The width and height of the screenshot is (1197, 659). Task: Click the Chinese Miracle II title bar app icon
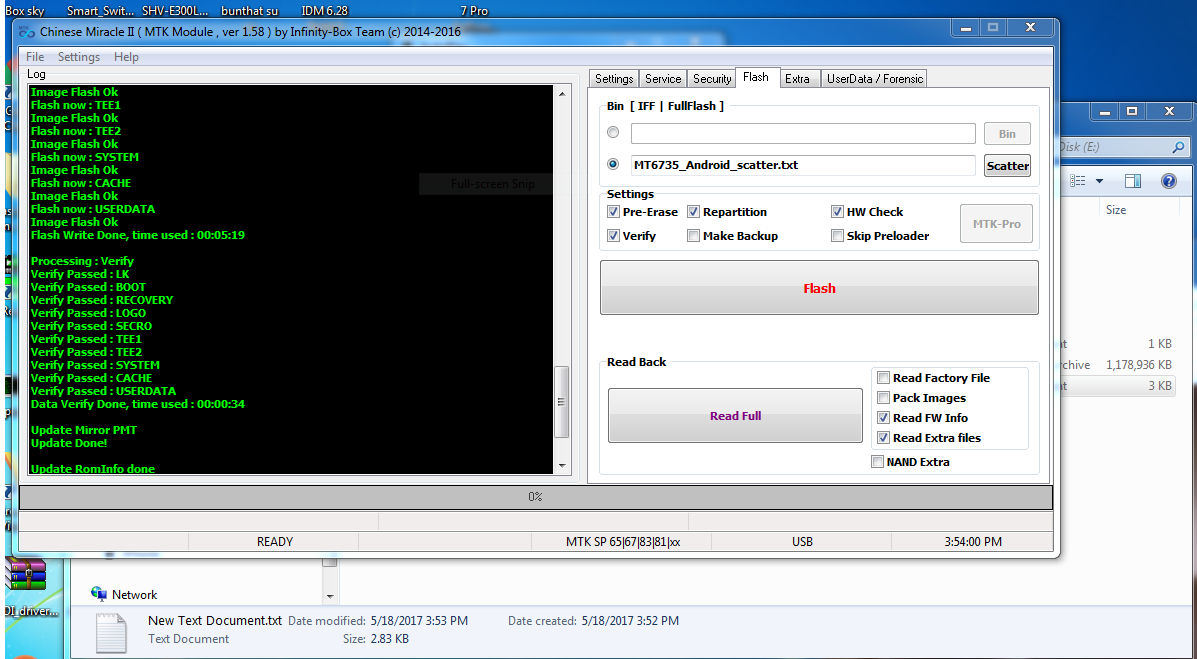coord(27,32)
